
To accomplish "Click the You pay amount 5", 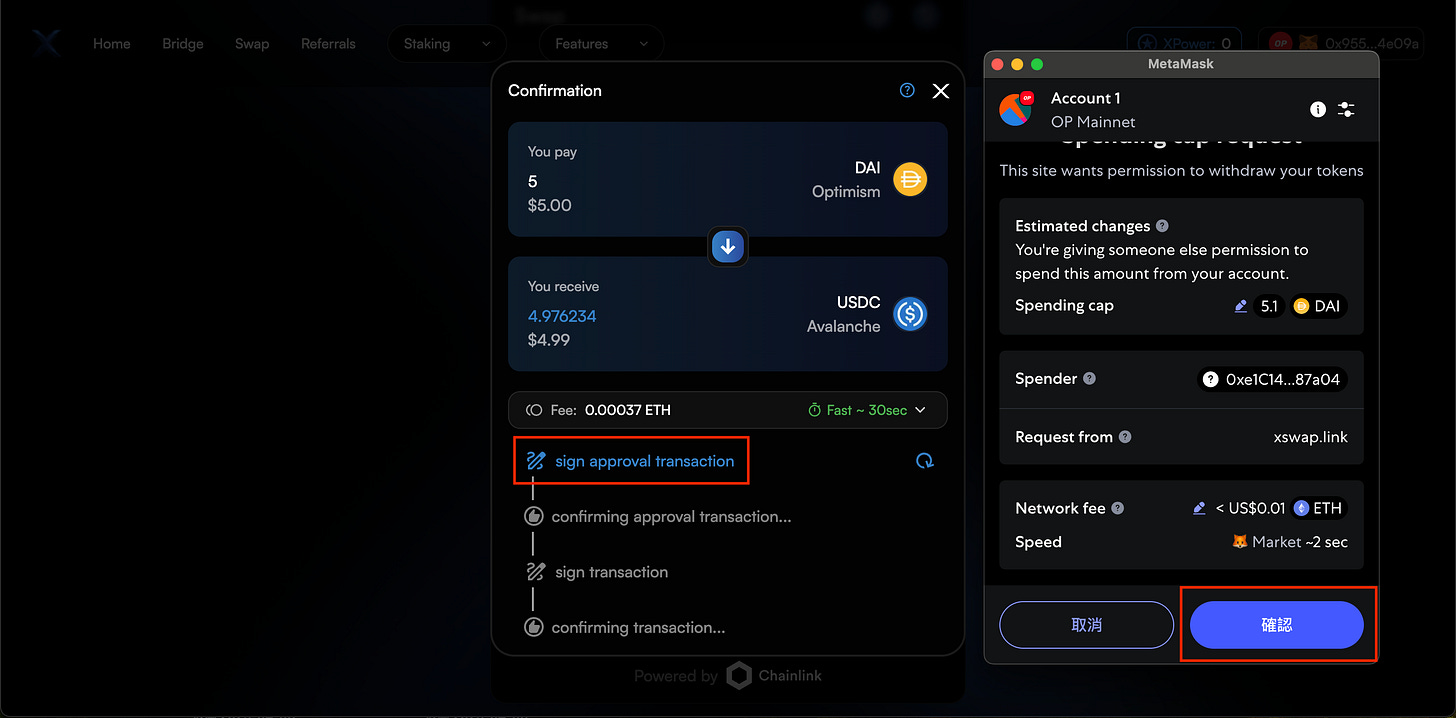I will point(533,181).
